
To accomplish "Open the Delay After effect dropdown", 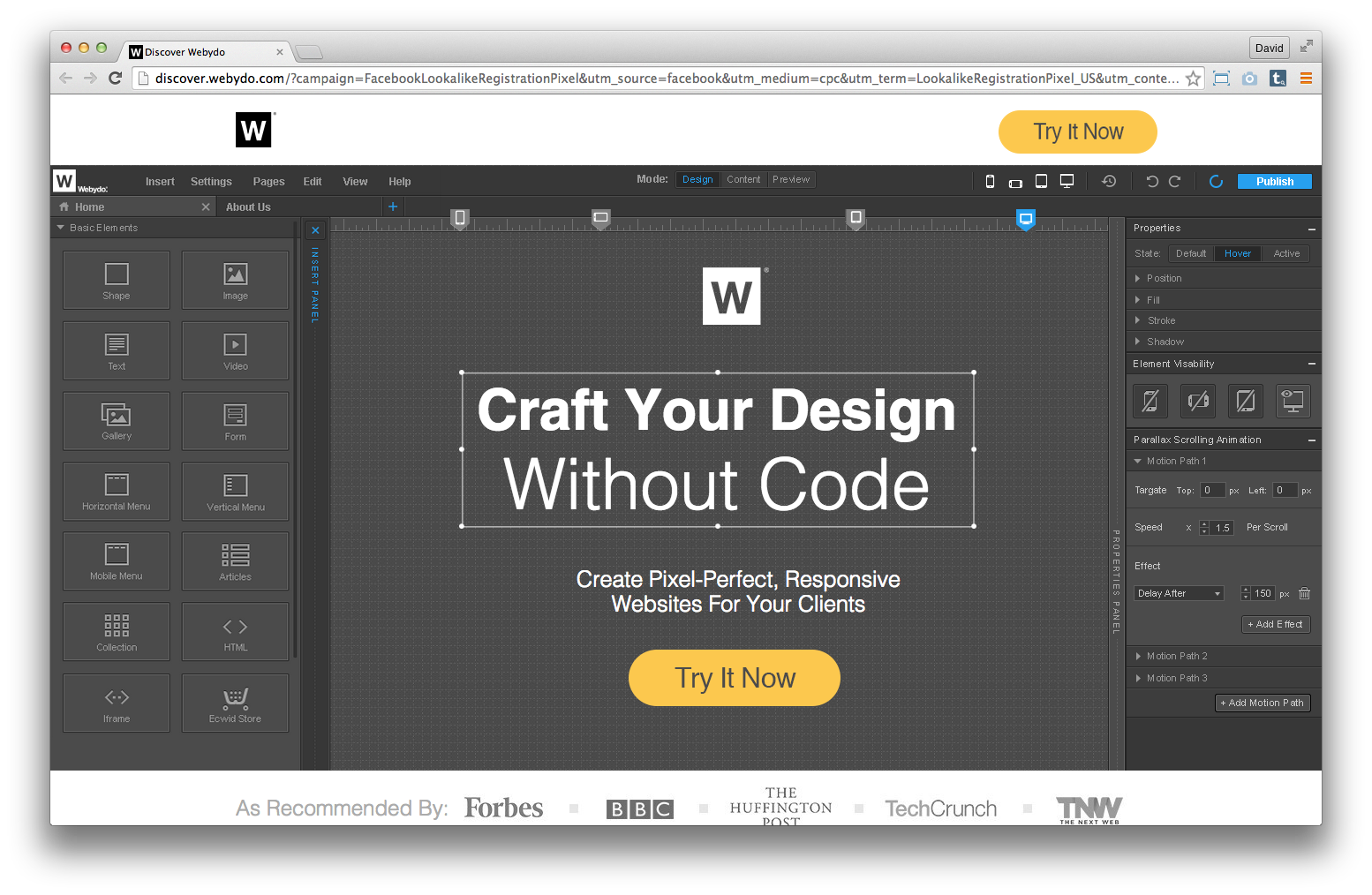I will 1179,593.
